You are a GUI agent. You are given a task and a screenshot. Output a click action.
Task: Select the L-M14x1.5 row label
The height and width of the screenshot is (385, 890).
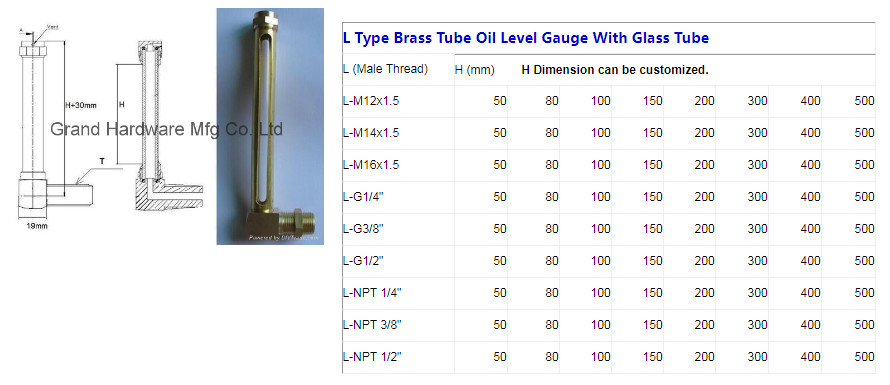pos(371,133)
